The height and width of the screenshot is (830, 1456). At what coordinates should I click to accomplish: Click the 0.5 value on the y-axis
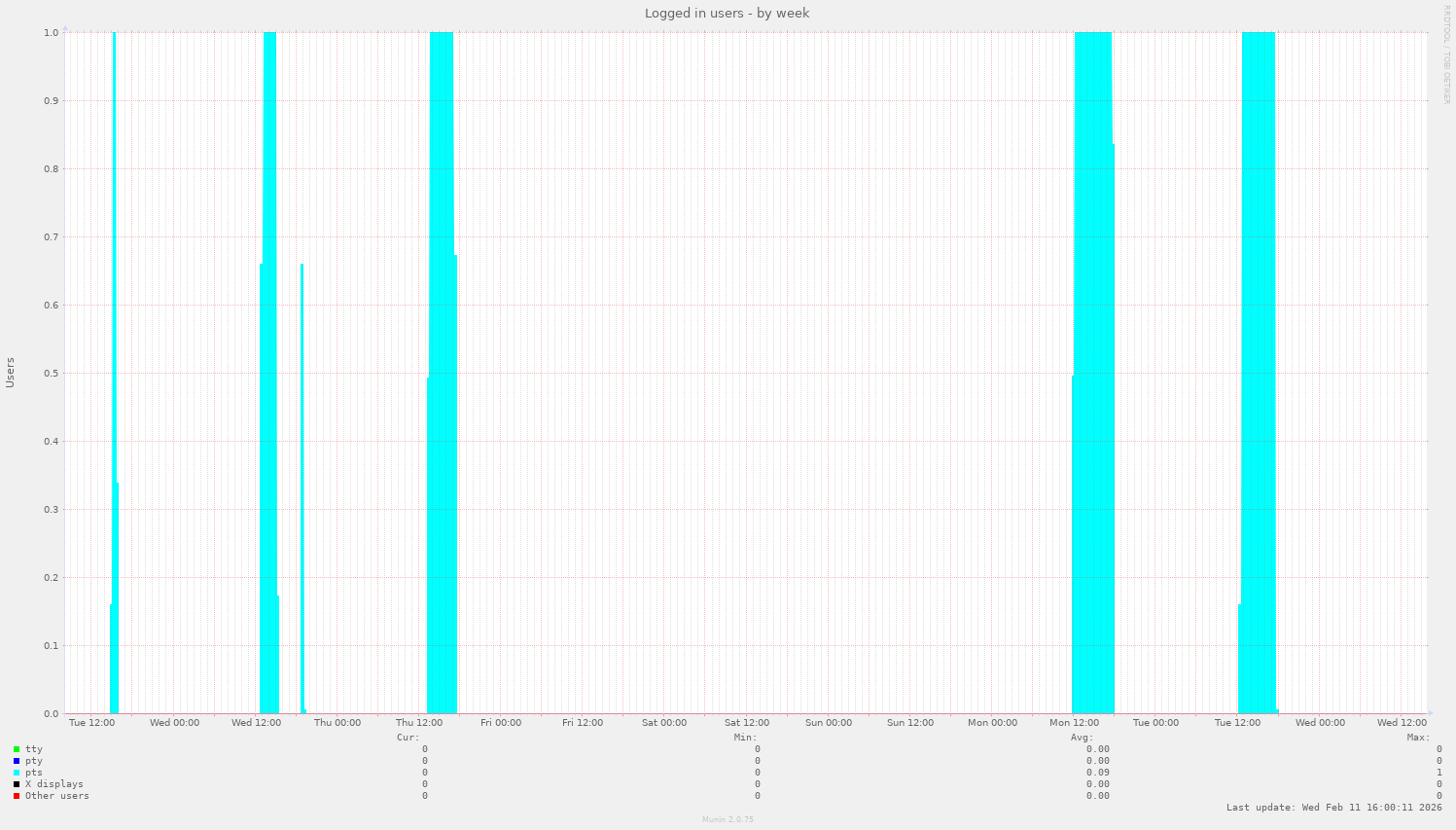click(50, 374)
